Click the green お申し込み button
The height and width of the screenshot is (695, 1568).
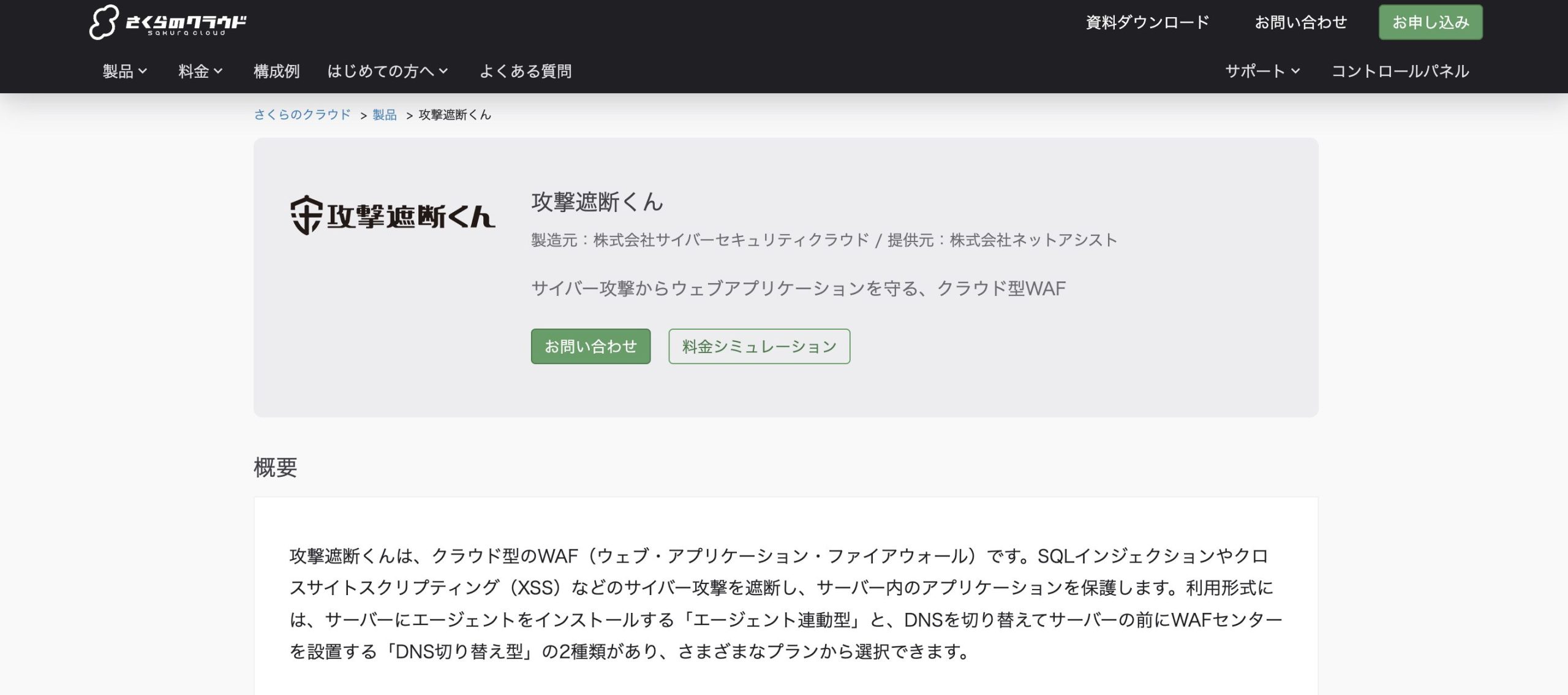(x=1431, y=22)
